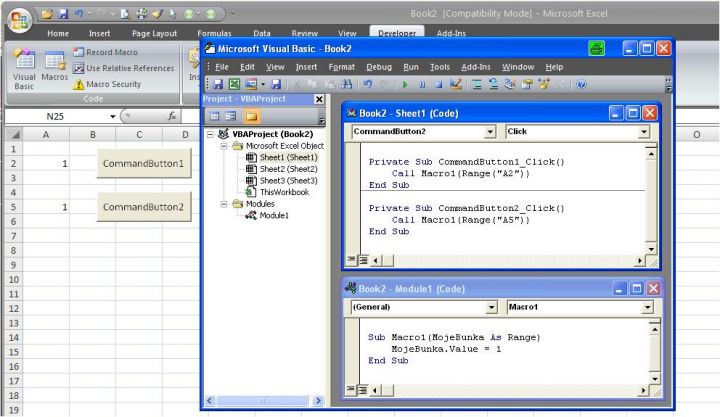Click Record Macro label
Screen dimensions: 720x417
tap(112, 52)
